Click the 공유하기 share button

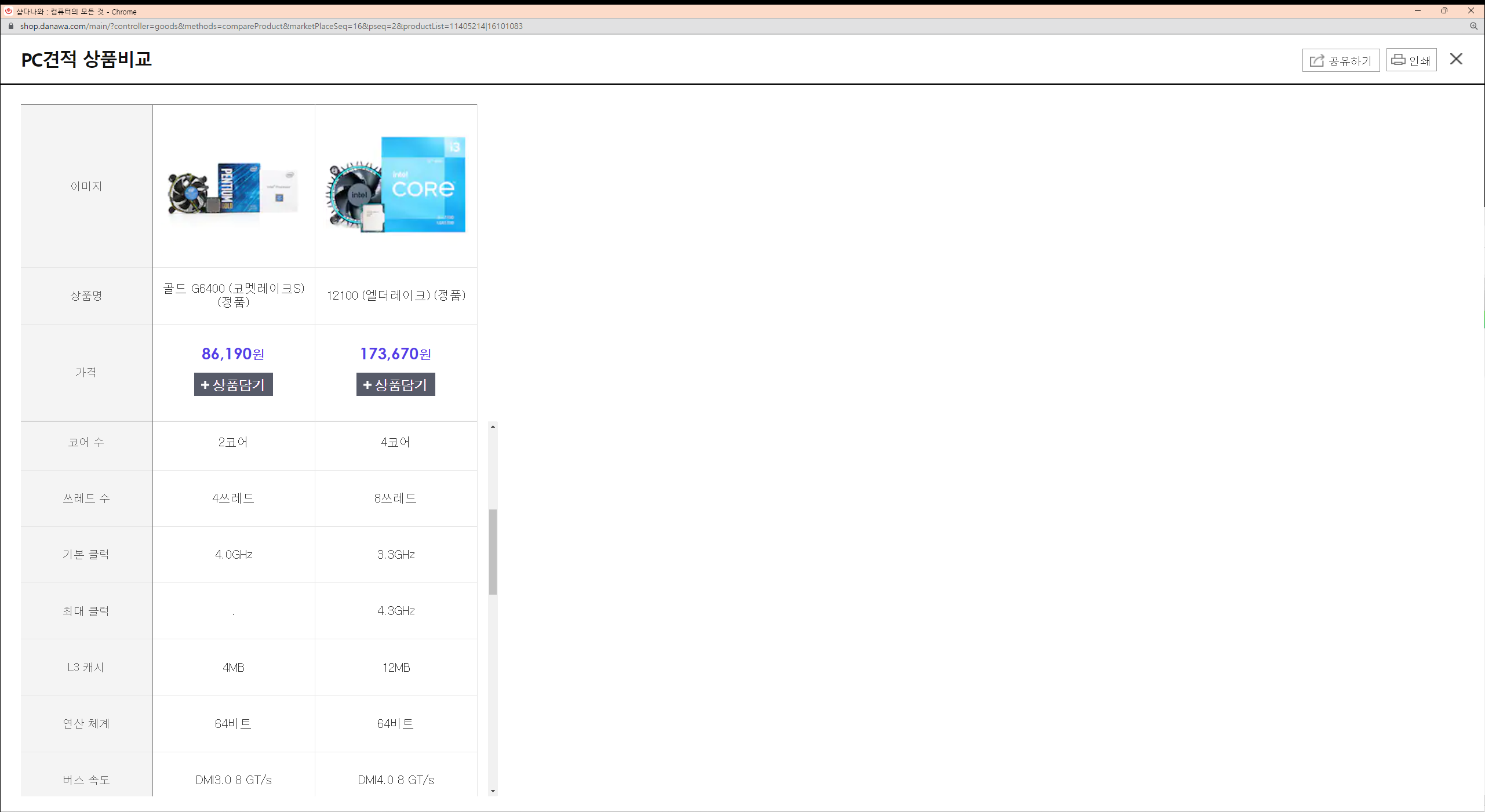1340,60
